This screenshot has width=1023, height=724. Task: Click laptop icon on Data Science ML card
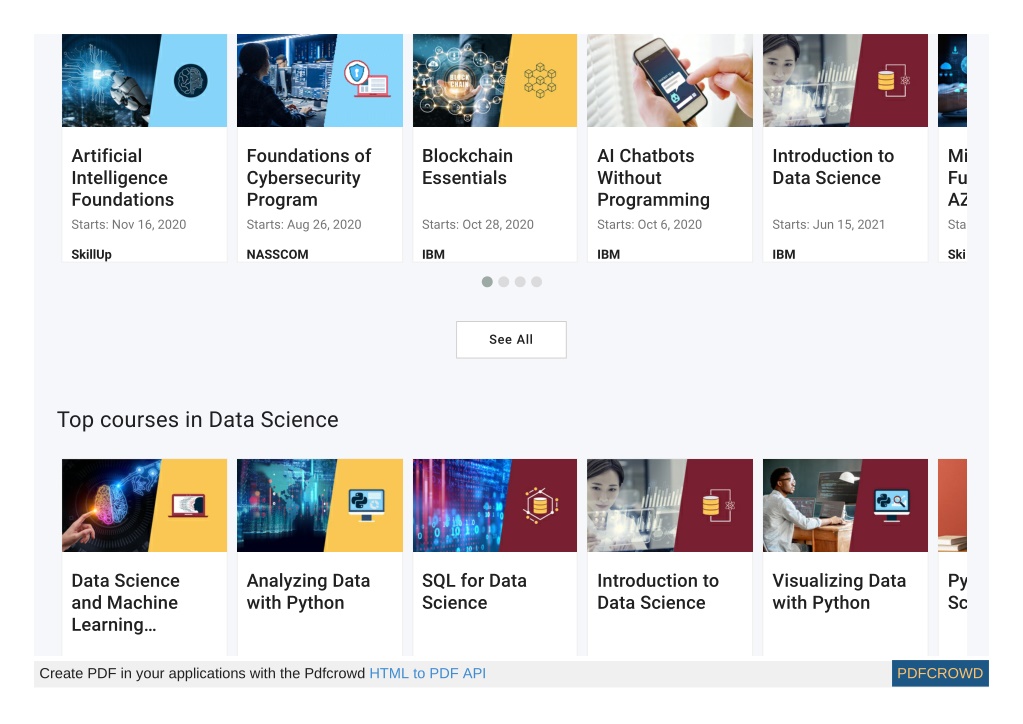coord(188,505)
